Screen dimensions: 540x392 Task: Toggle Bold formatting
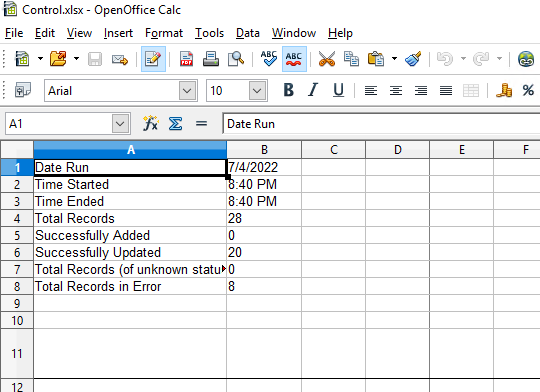[289, 90]
